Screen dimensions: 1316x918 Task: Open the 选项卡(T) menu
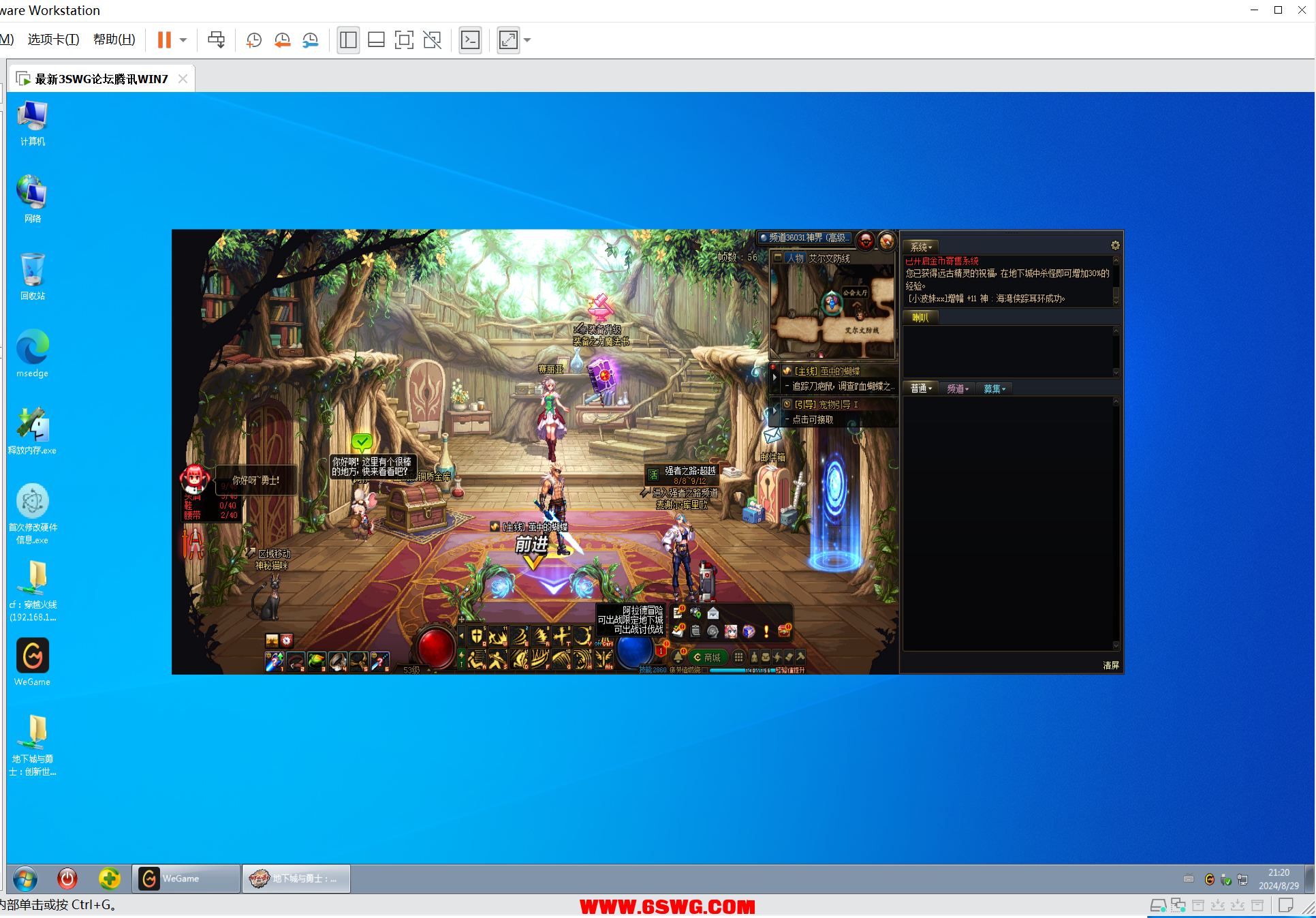pyautogui.click(x=53, y=40)
